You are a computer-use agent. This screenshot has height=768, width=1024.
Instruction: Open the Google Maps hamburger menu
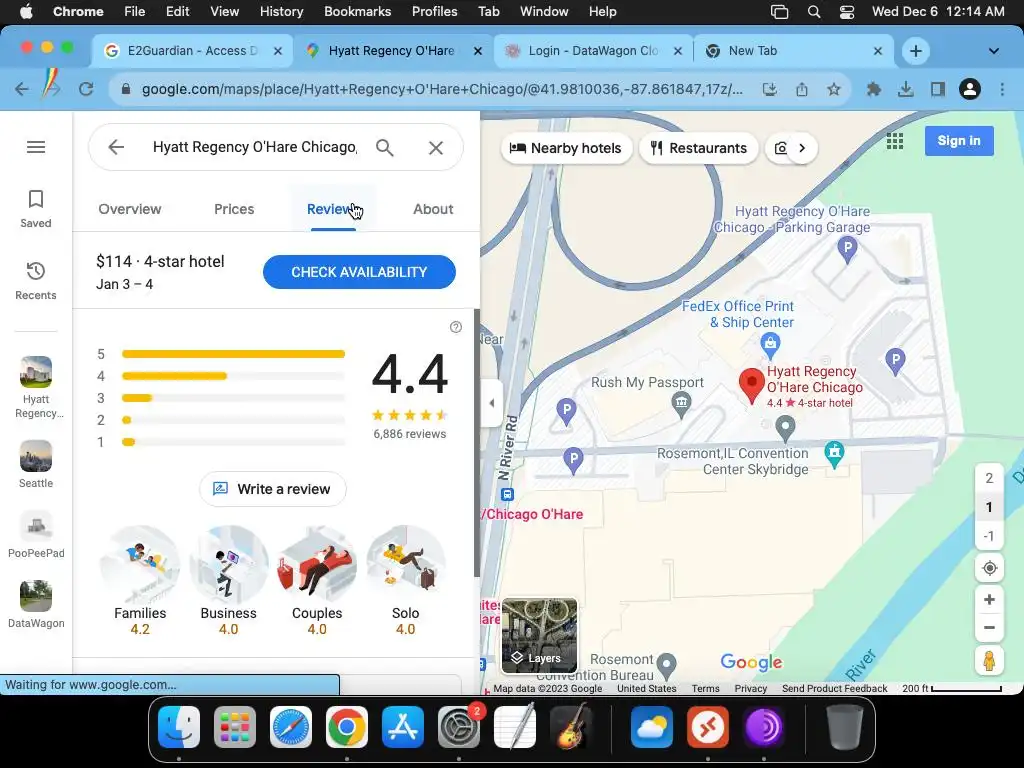pos(36,147)
